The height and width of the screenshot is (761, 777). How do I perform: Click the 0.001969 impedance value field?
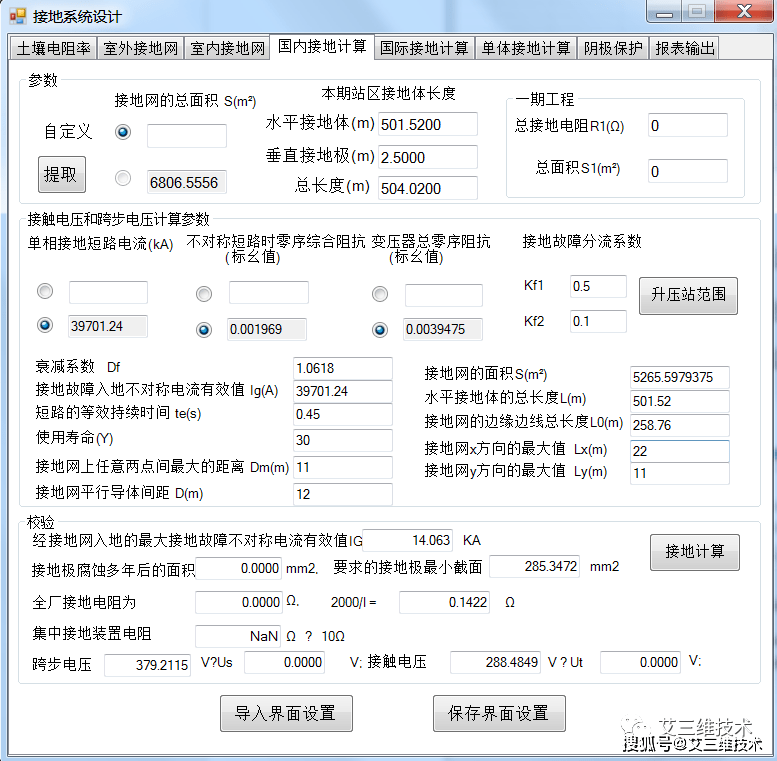click(x=267, y=329)
